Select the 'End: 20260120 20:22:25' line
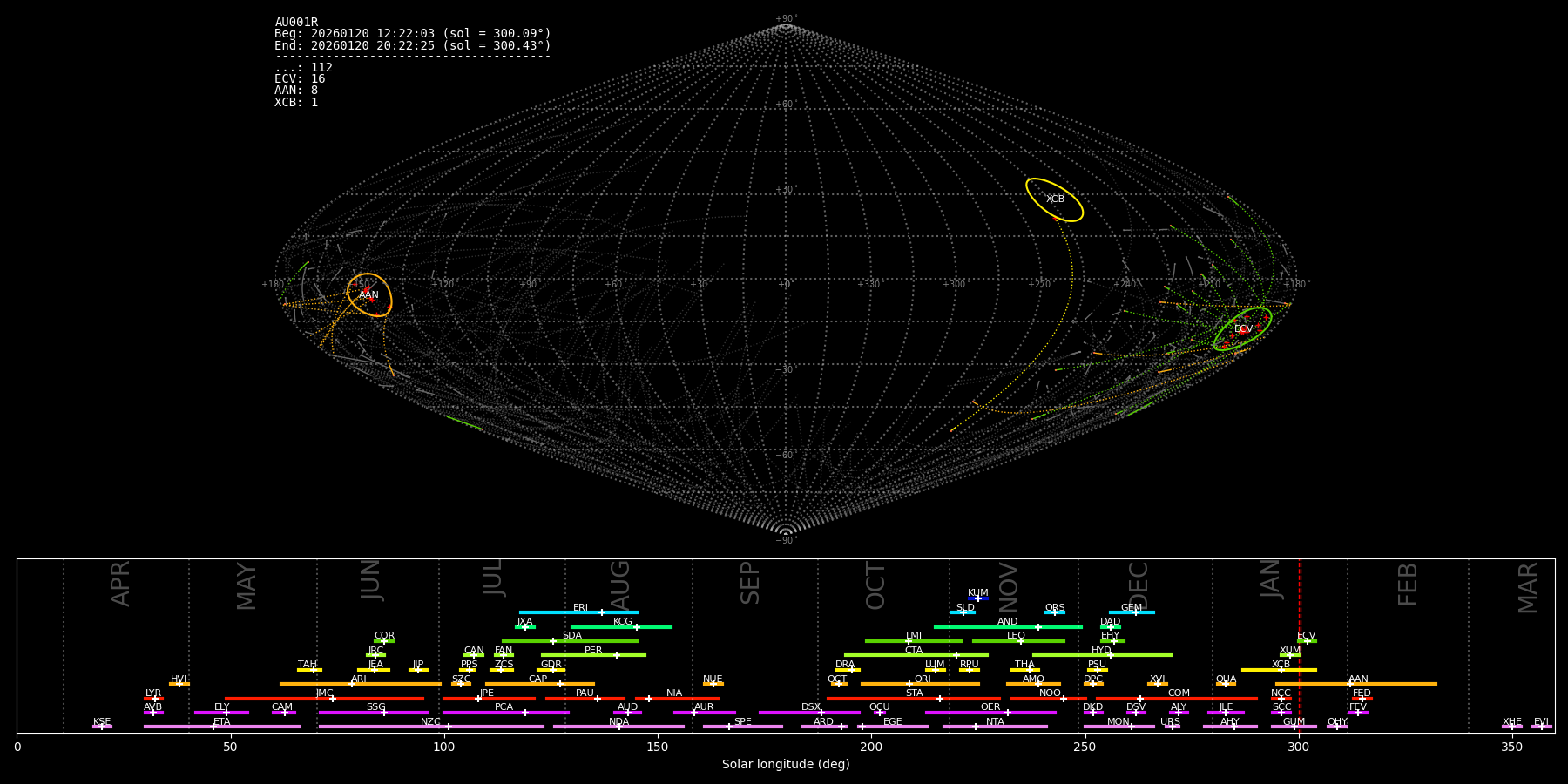This screenshot has width=1568, height=784. click(x=413, y=45)
